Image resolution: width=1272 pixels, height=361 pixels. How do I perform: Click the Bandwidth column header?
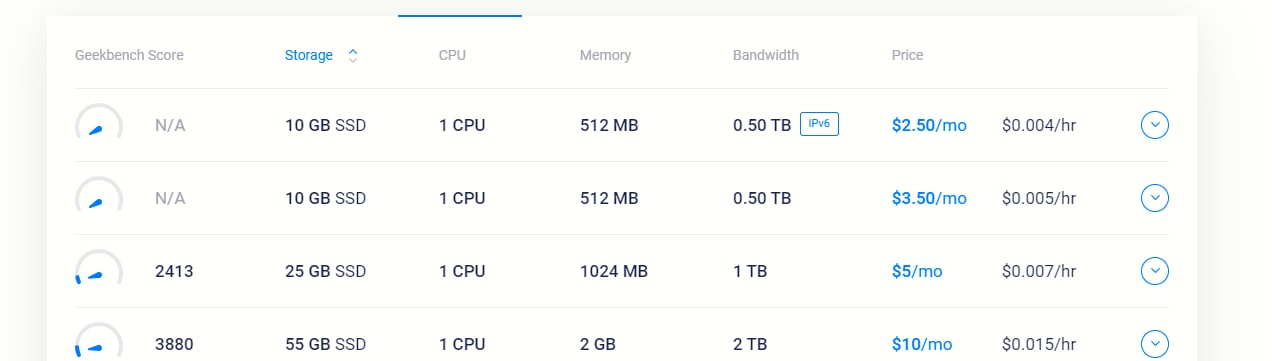tap(766, 56)
